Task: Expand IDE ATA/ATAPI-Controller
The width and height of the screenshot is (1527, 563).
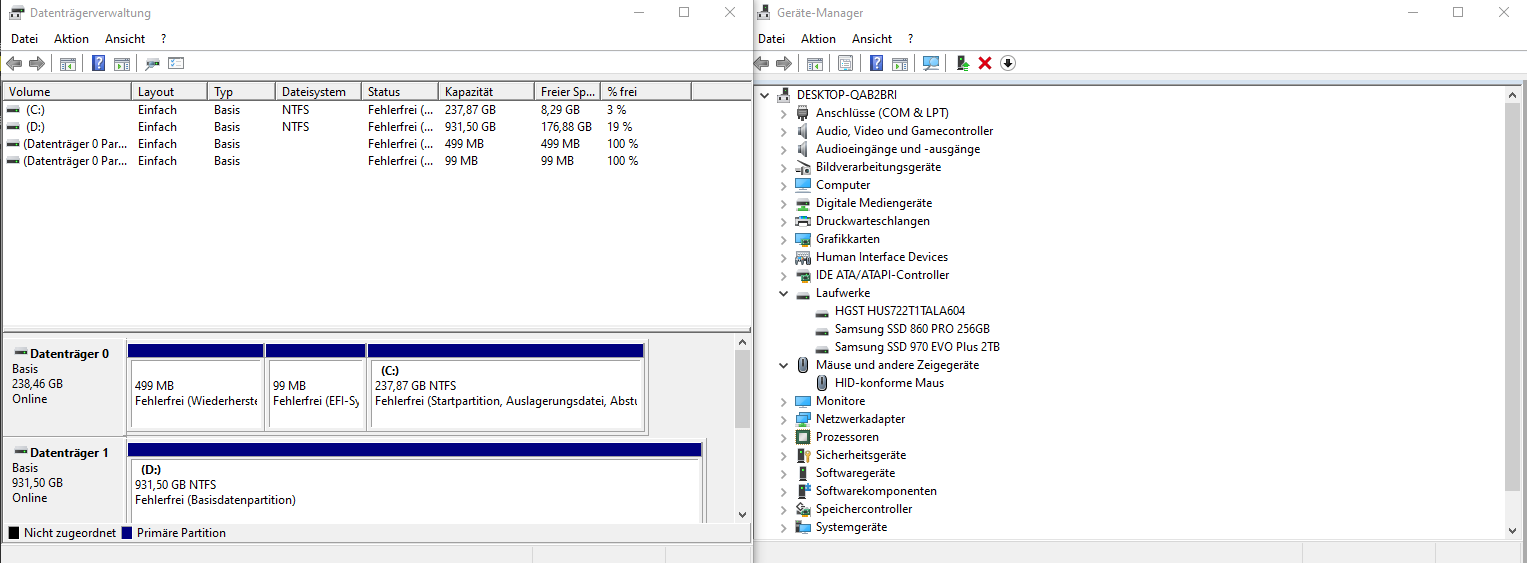Action: [x=784, y=275]
